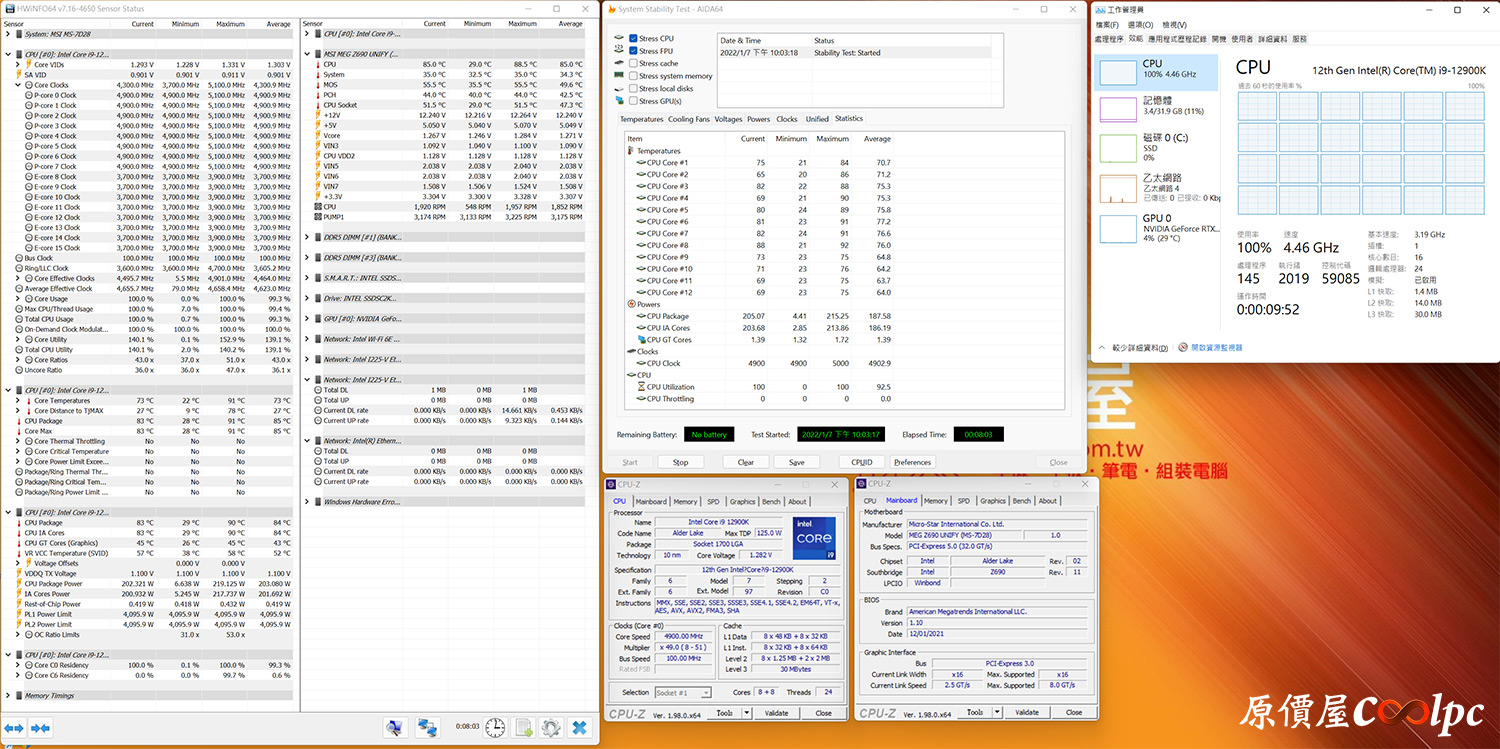
Task: Click Close button in right CPU-Z
Action: [x=1073, y=713]
